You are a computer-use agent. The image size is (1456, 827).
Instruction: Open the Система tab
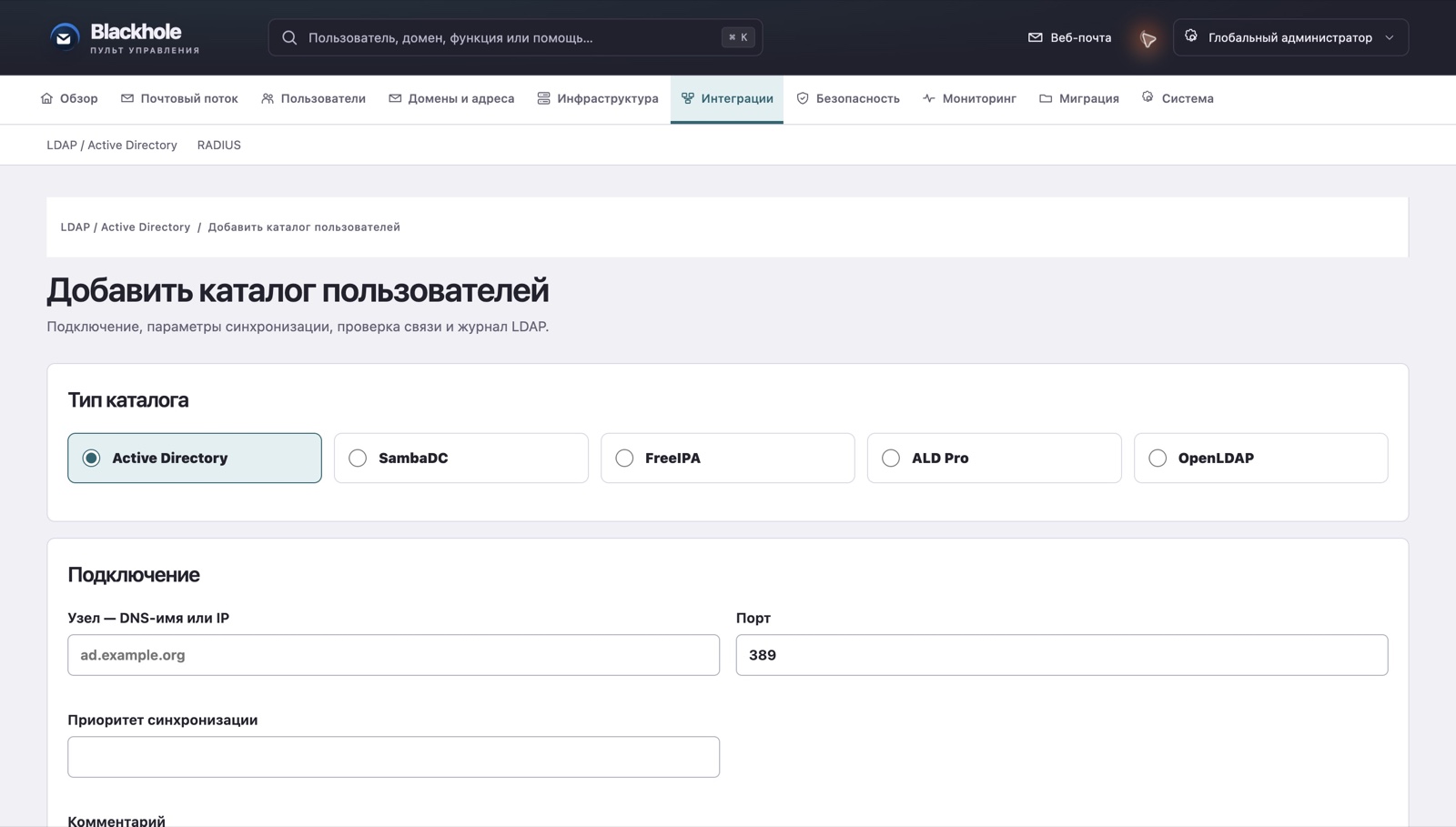(1178, 98)
